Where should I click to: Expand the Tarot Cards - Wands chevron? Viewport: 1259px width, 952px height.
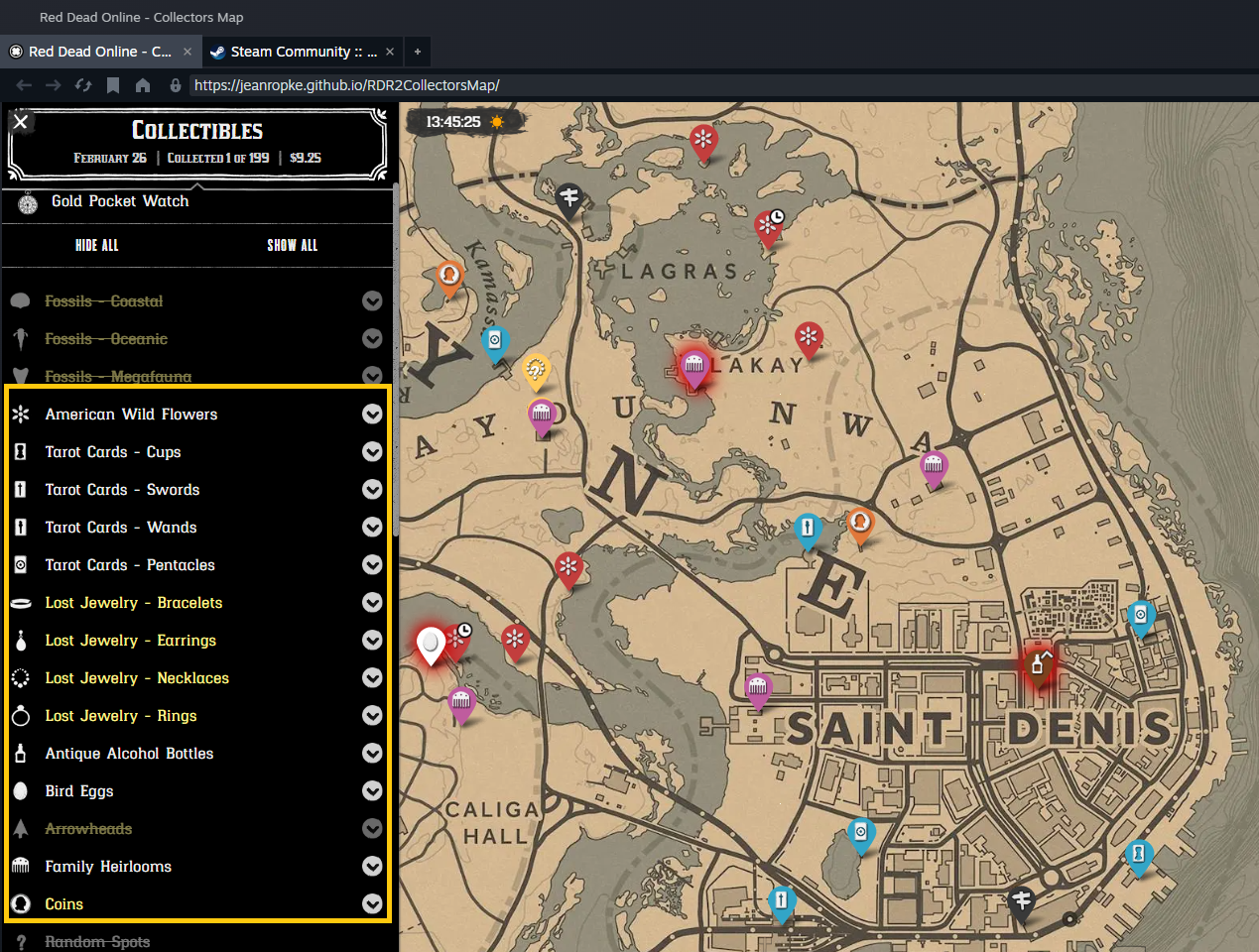tap(372, 528)
